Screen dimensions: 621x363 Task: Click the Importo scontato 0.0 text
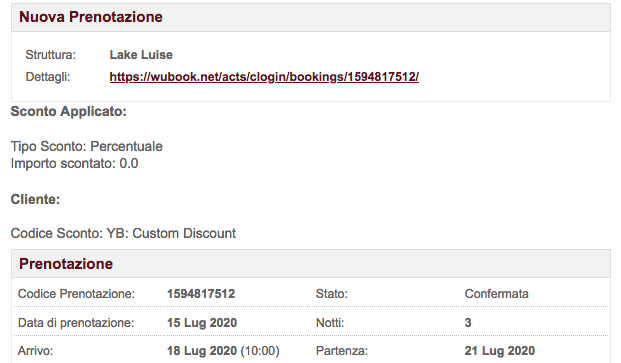click(74, 163)
